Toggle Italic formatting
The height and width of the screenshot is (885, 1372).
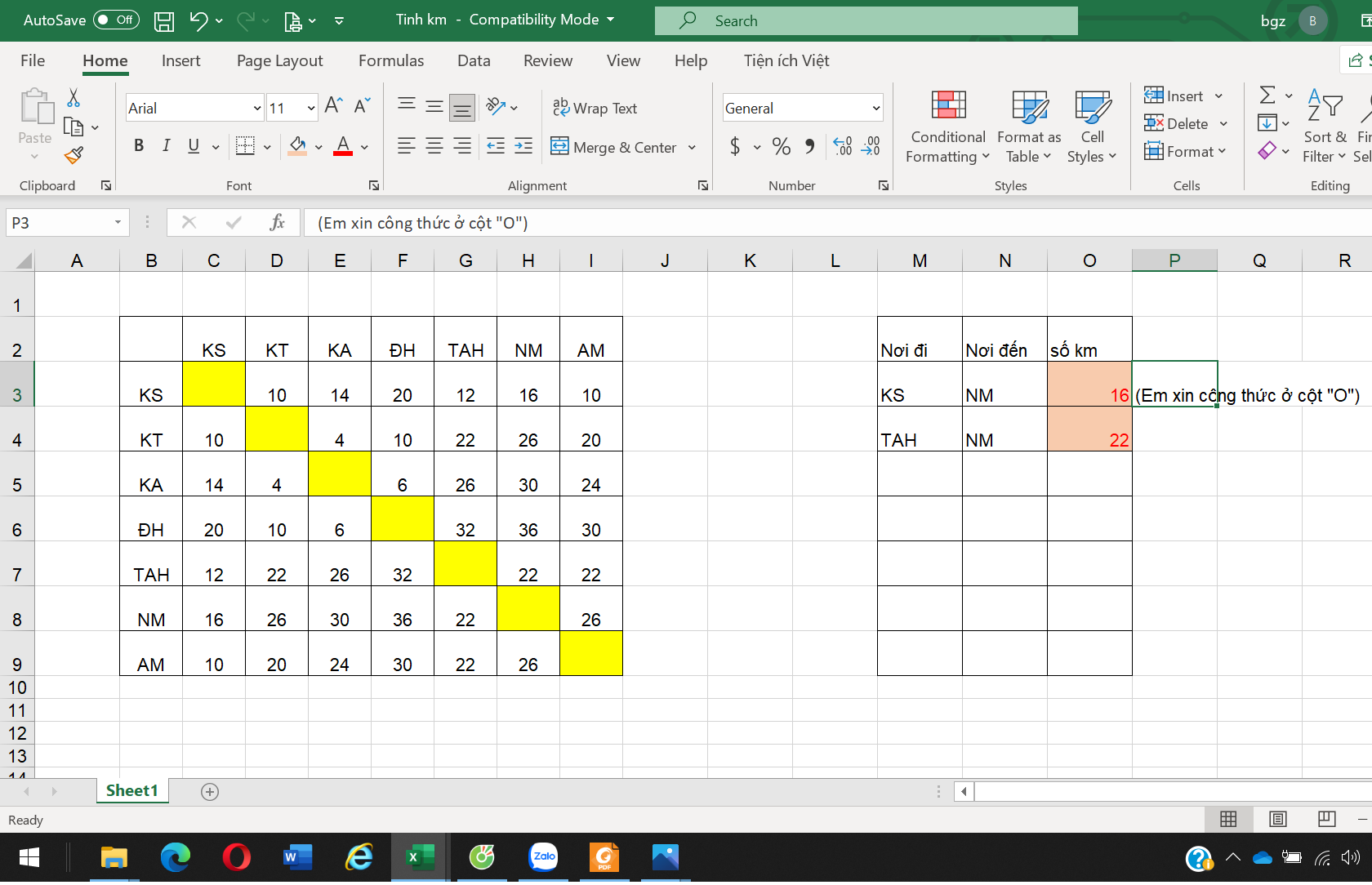coord(166,146)
